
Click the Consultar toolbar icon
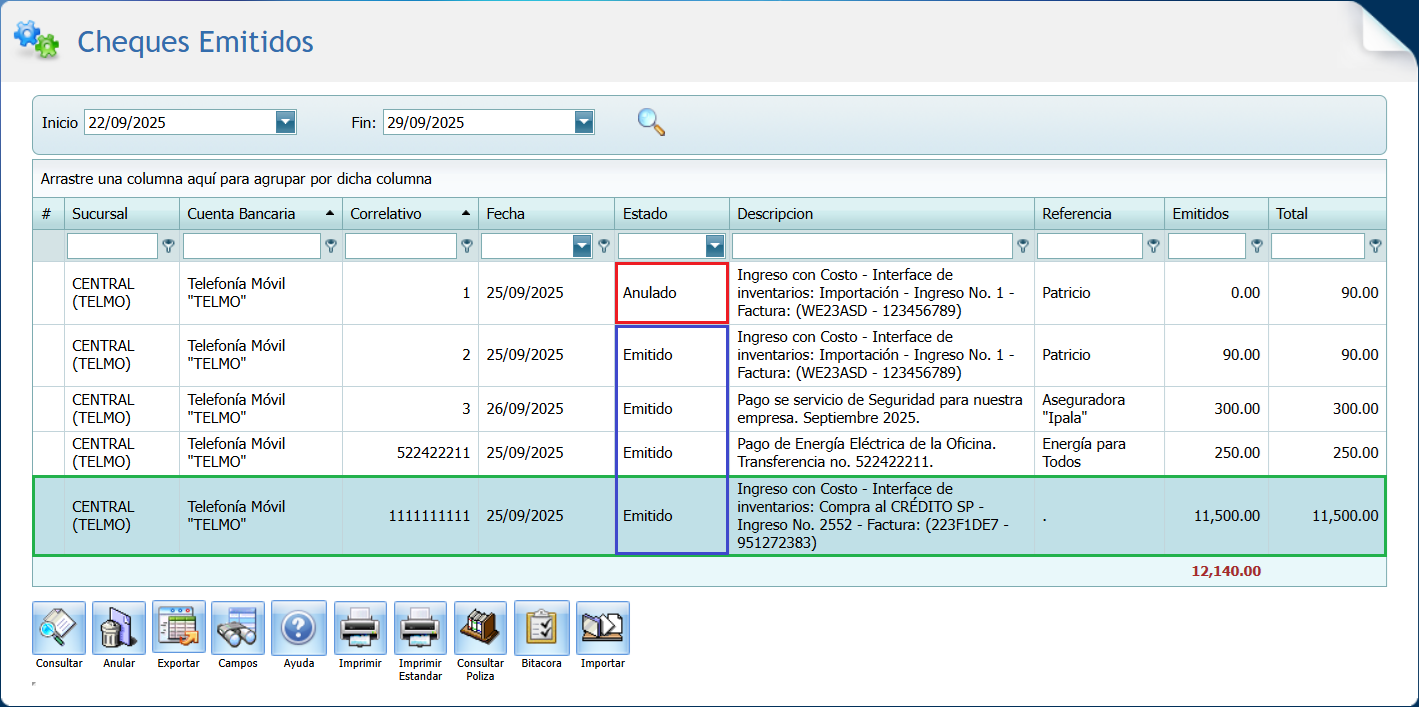(x=59, y=627)
